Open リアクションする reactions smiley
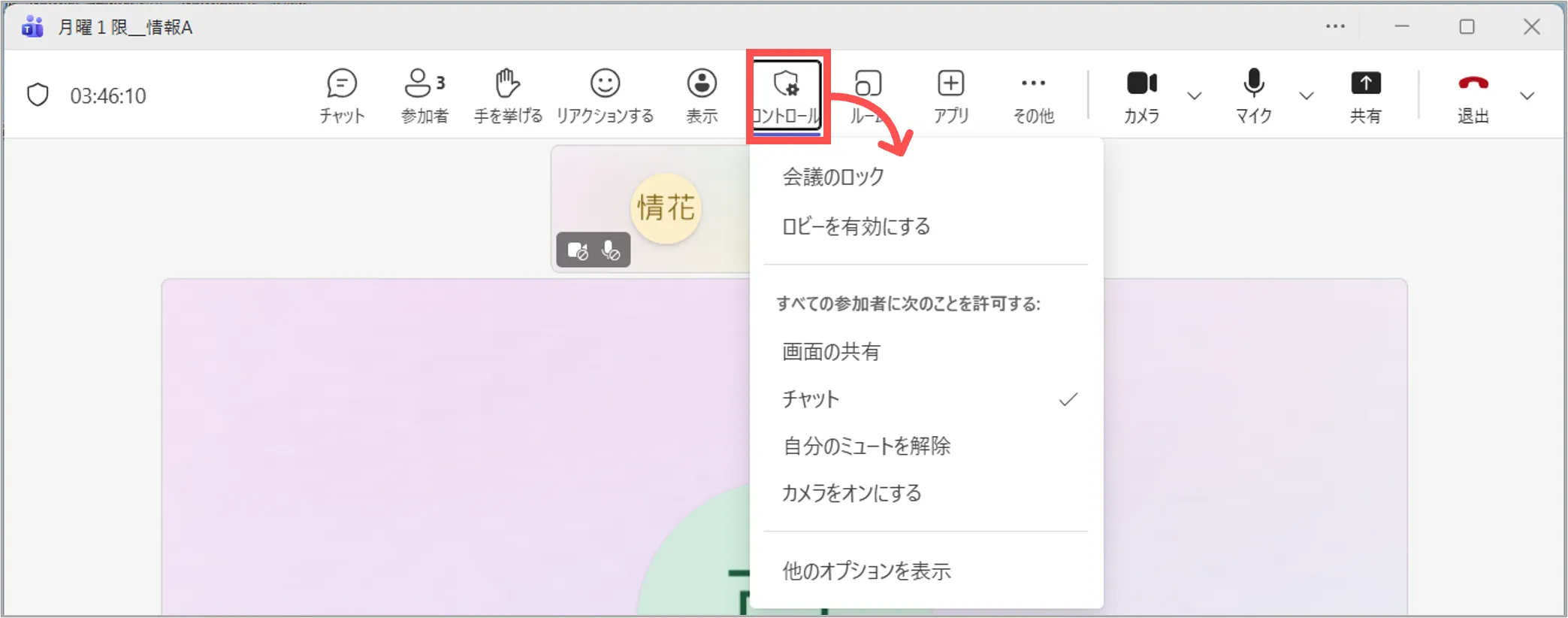Screen dimensions: 1568x618 [605, 95]
